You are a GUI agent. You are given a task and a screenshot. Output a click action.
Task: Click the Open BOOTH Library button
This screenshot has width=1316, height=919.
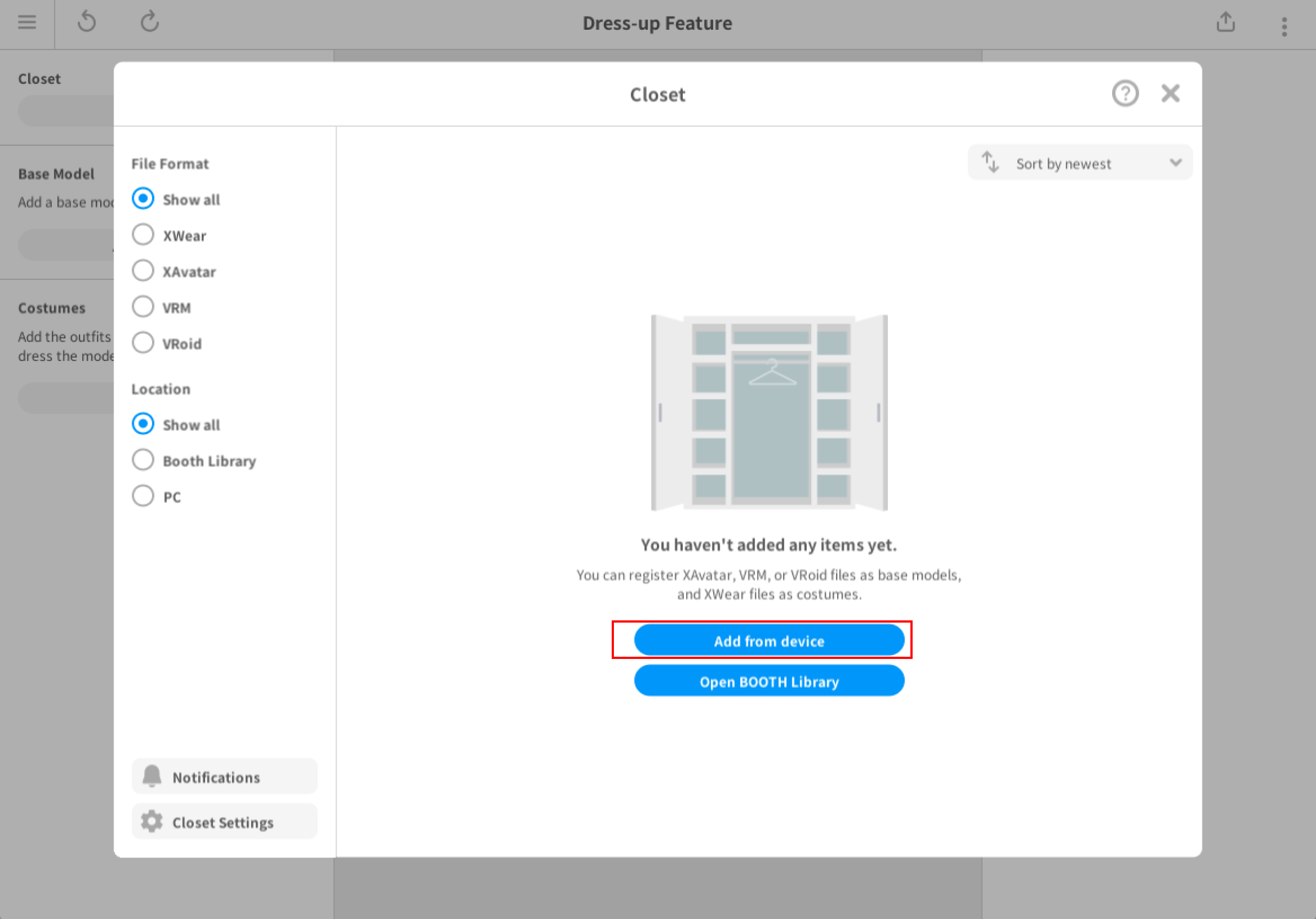pyautogui.click(x=769, y=681)
